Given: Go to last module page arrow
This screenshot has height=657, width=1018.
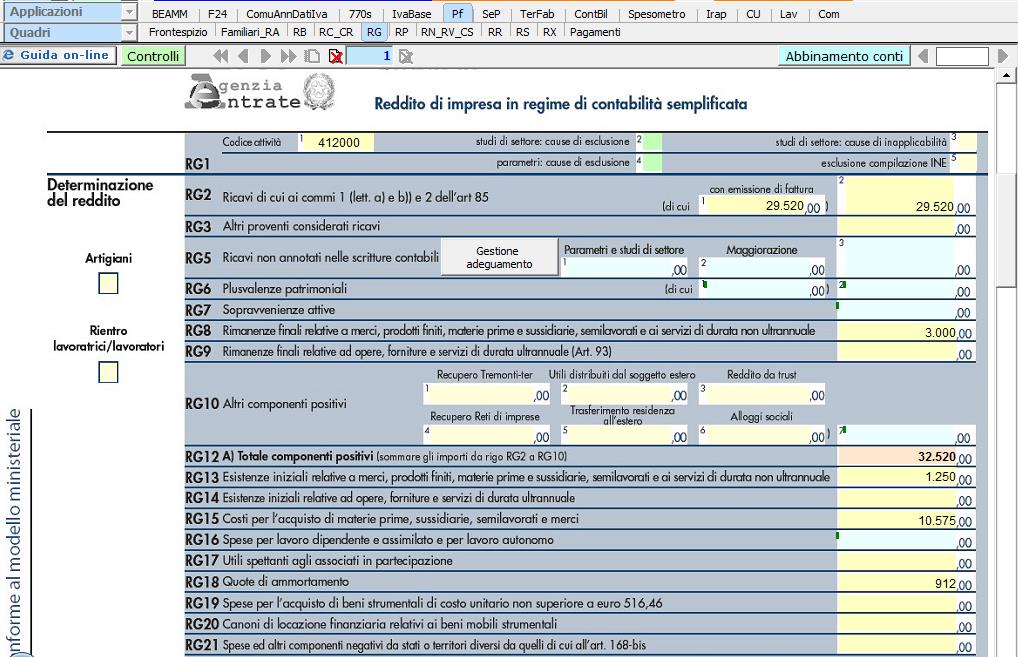Looking at the screenshot, I should pos(288,56).
